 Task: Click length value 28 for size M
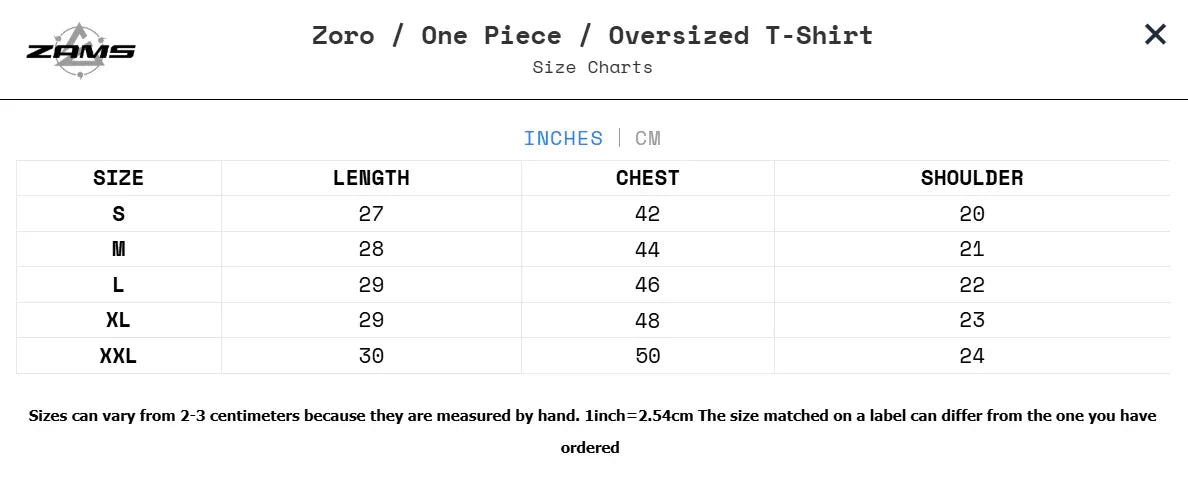[x=371, y=249]
